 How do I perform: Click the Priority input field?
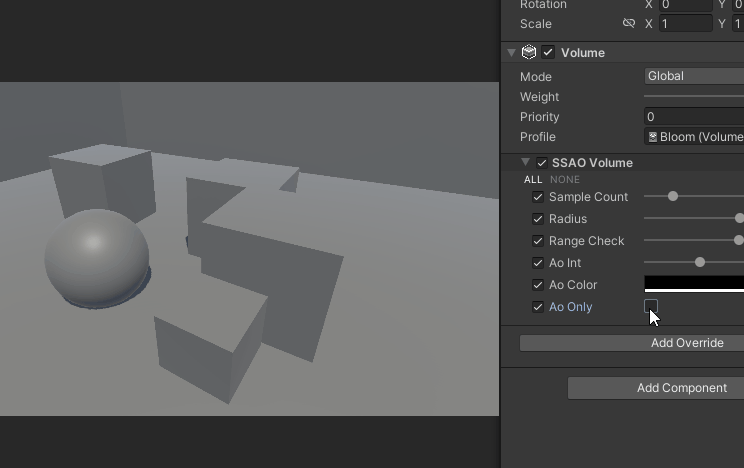pyautogui.click(x=694, y=117)
